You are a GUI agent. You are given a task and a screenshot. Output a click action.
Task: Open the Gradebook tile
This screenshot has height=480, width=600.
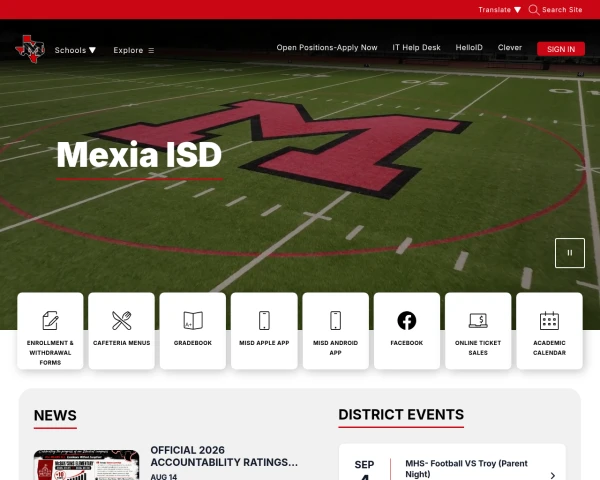(x=193, y=331)
